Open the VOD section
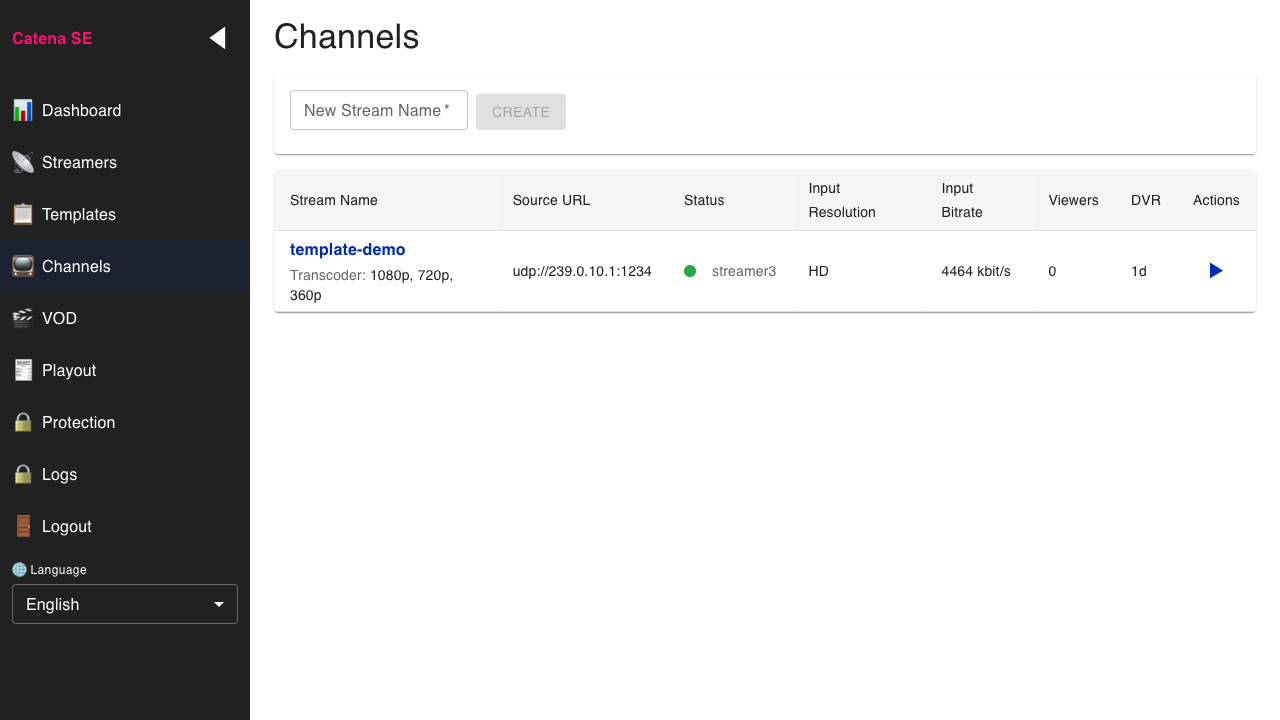 coord(59,318)
